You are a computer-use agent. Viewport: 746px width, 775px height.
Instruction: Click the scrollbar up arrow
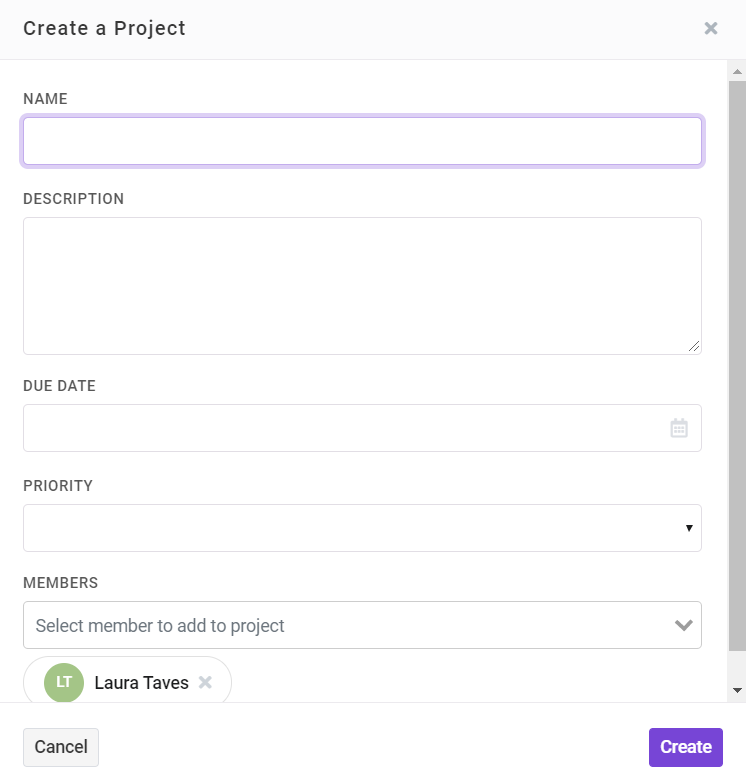pos(737,72)
